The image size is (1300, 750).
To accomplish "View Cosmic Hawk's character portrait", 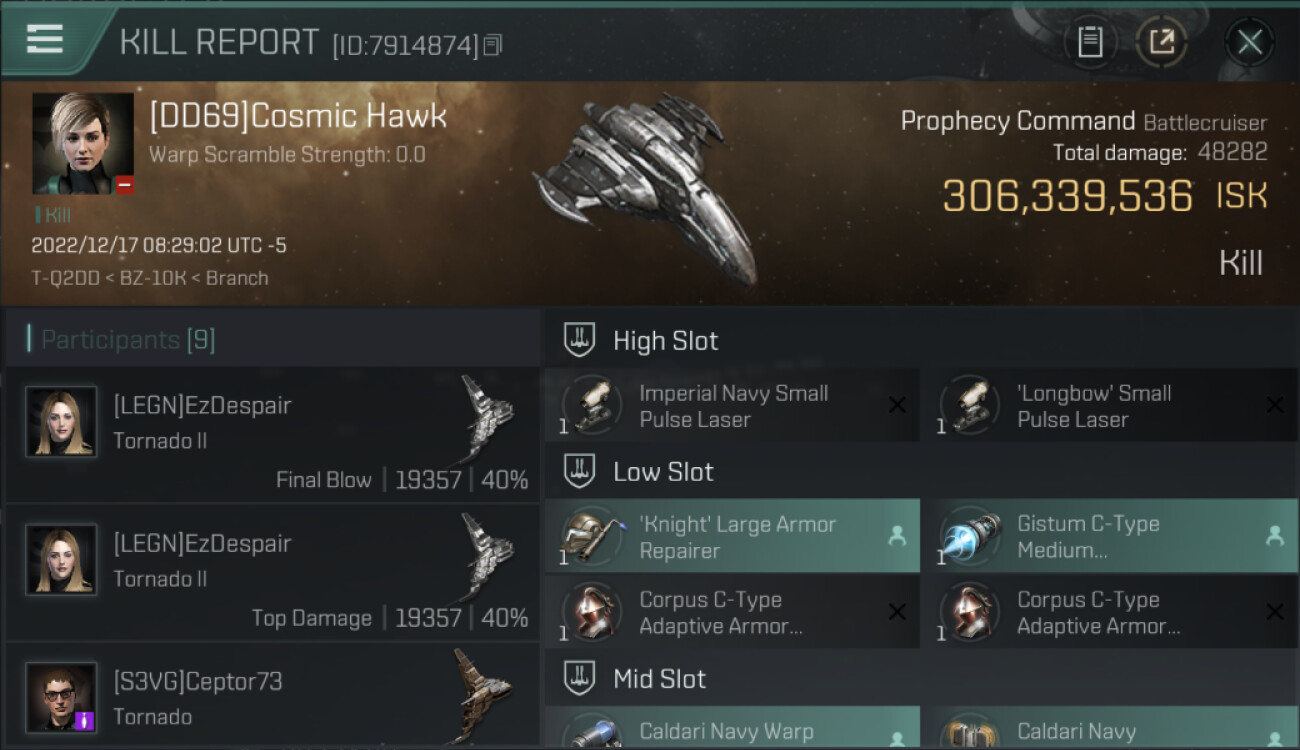I will [x=83, y=144].
